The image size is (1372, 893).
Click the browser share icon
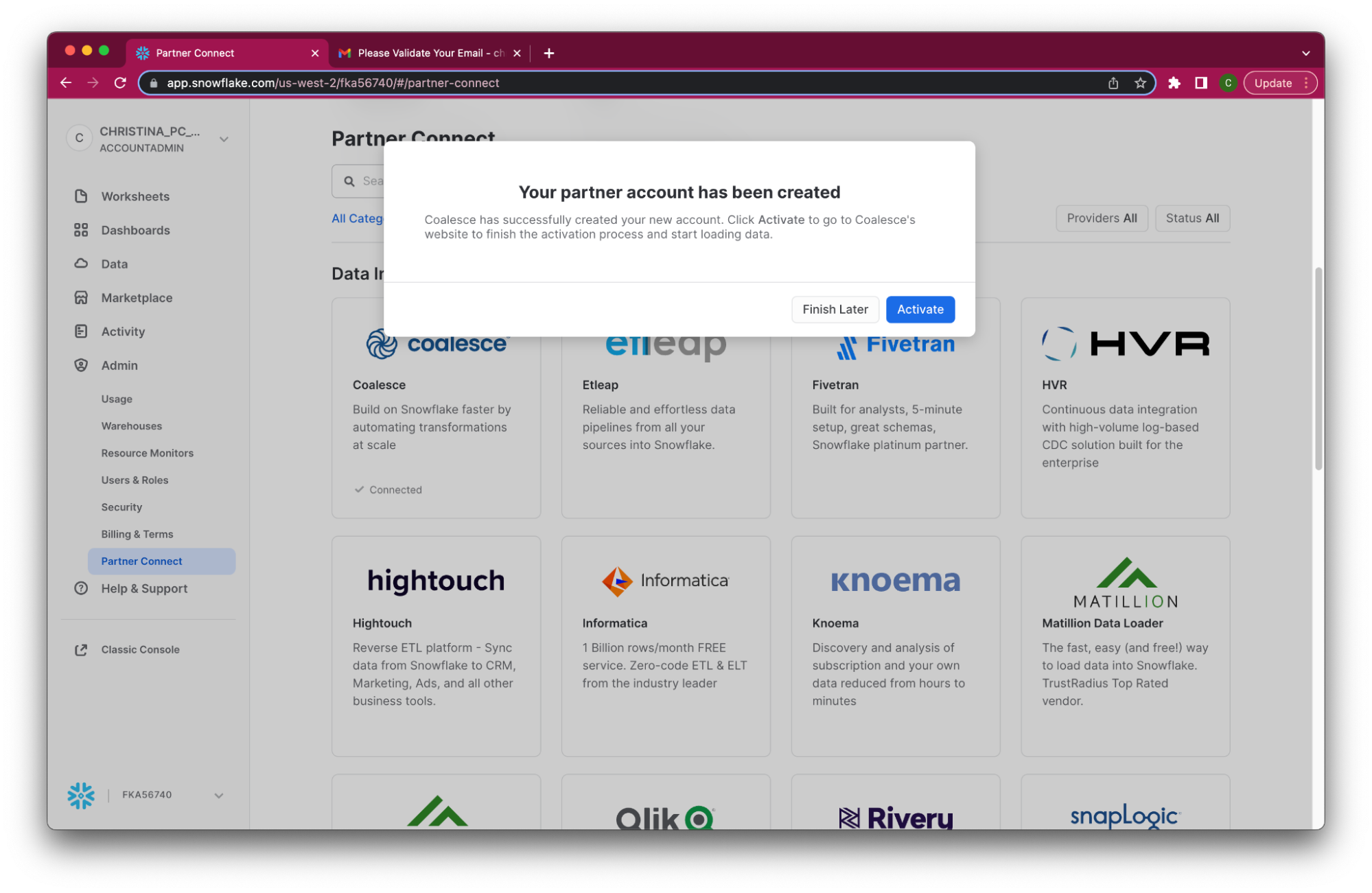pyautogui.click(x=1113, y=83)
